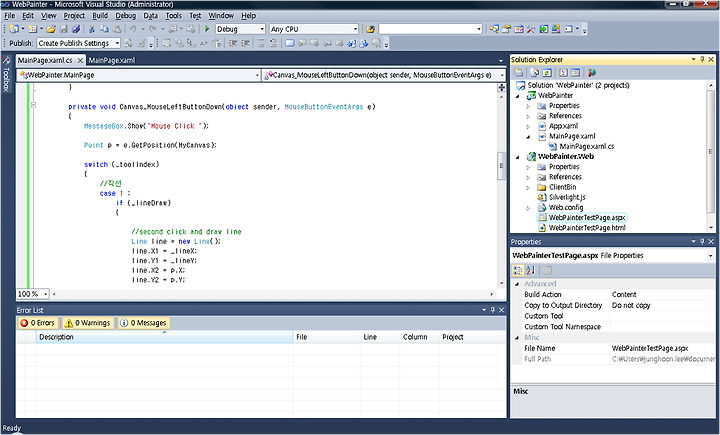The height and width of the screenshot is (435, 720).
Task: Open the Toolbox via hammer-wrench toolbar icon
Action: [x=531, y=29]
